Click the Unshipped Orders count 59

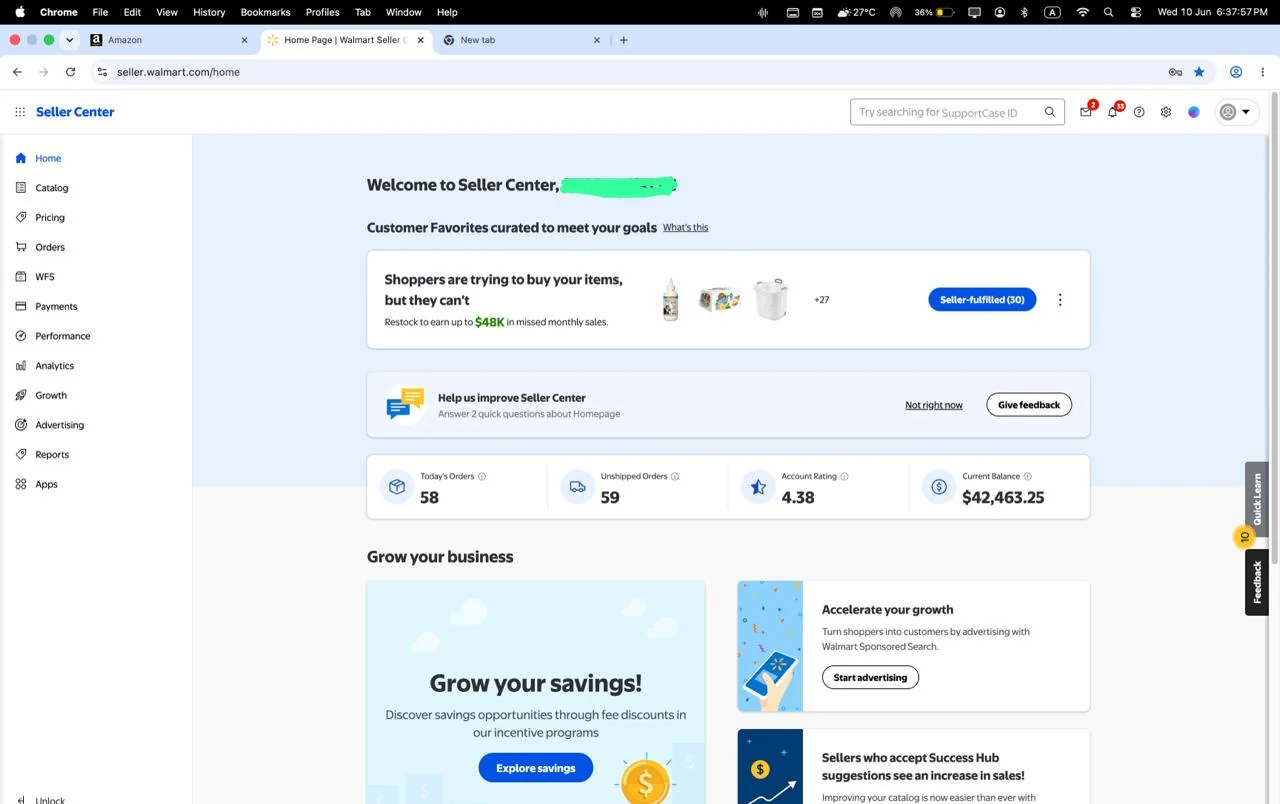tap(610, 497)
